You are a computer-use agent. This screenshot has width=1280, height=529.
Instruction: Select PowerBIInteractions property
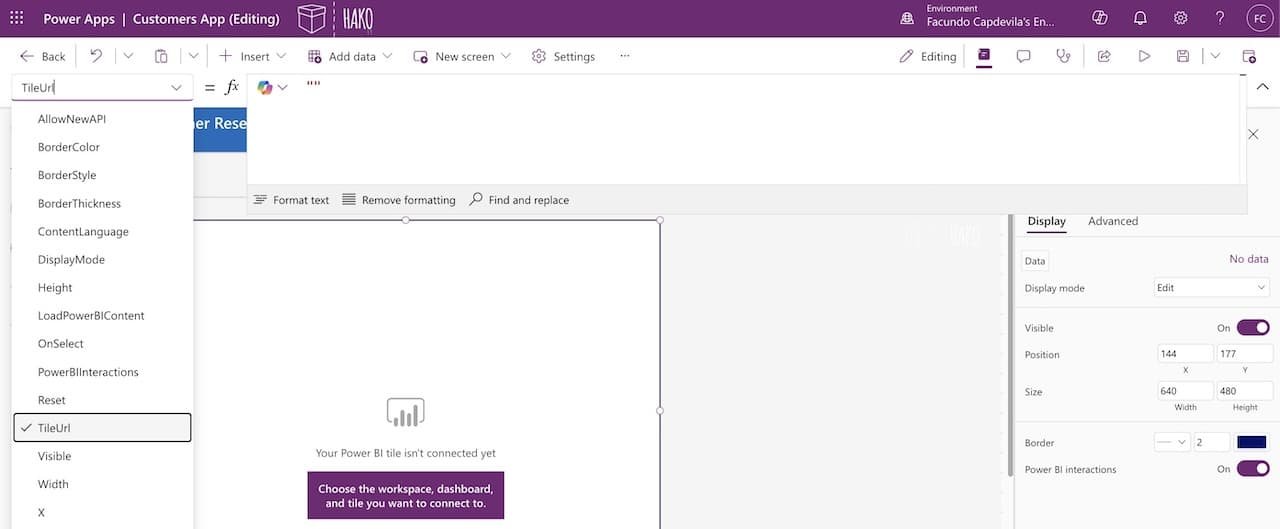[102, 372]
